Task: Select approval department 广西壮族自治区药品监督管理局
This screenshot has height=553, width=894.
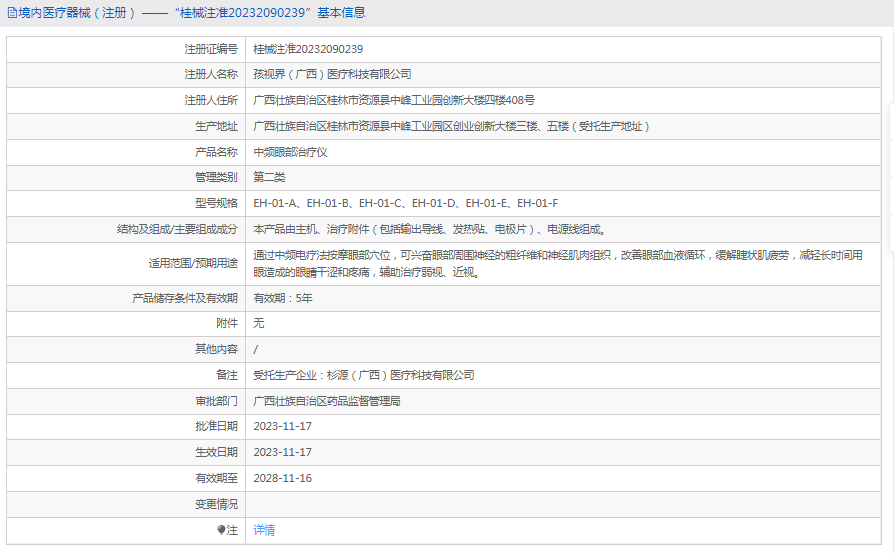Action: coord(327,401)
